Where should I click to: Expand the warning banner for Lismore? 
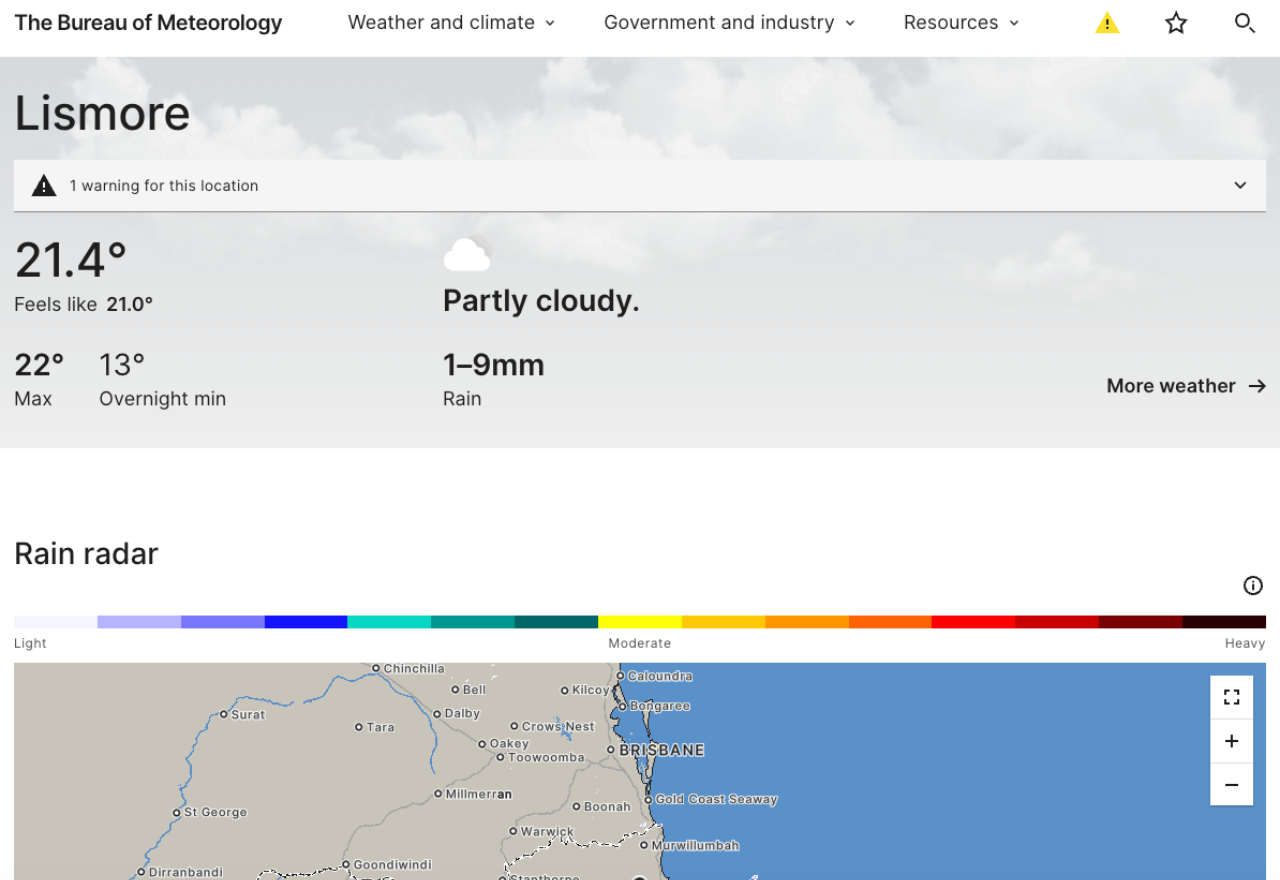[x=1240, y=185]
